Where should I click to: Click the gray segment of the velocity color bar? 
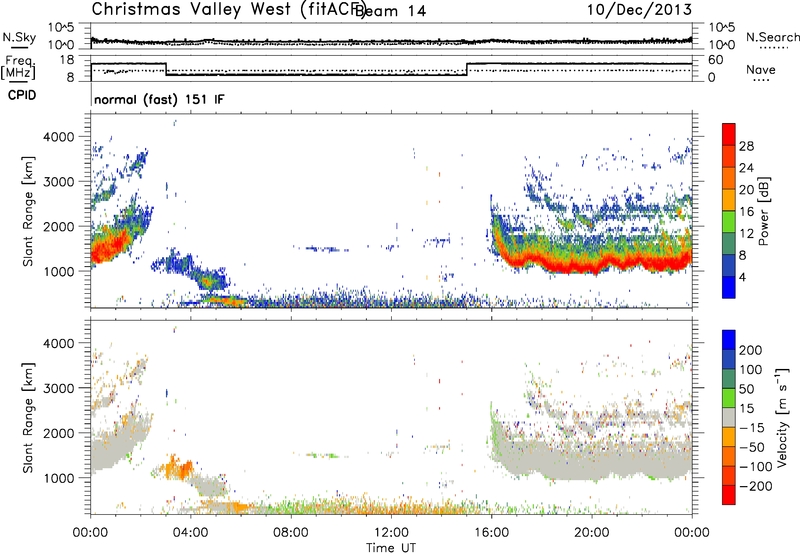click(x=729, y=417)
